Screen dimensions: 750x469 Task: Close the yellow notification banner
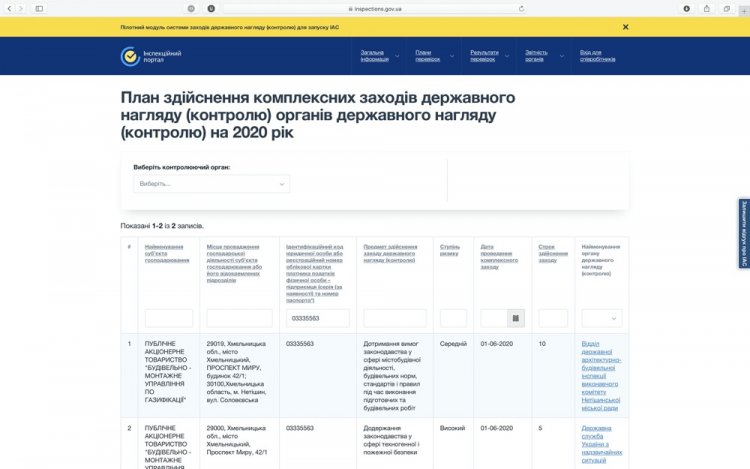click(x=625, y=27)
